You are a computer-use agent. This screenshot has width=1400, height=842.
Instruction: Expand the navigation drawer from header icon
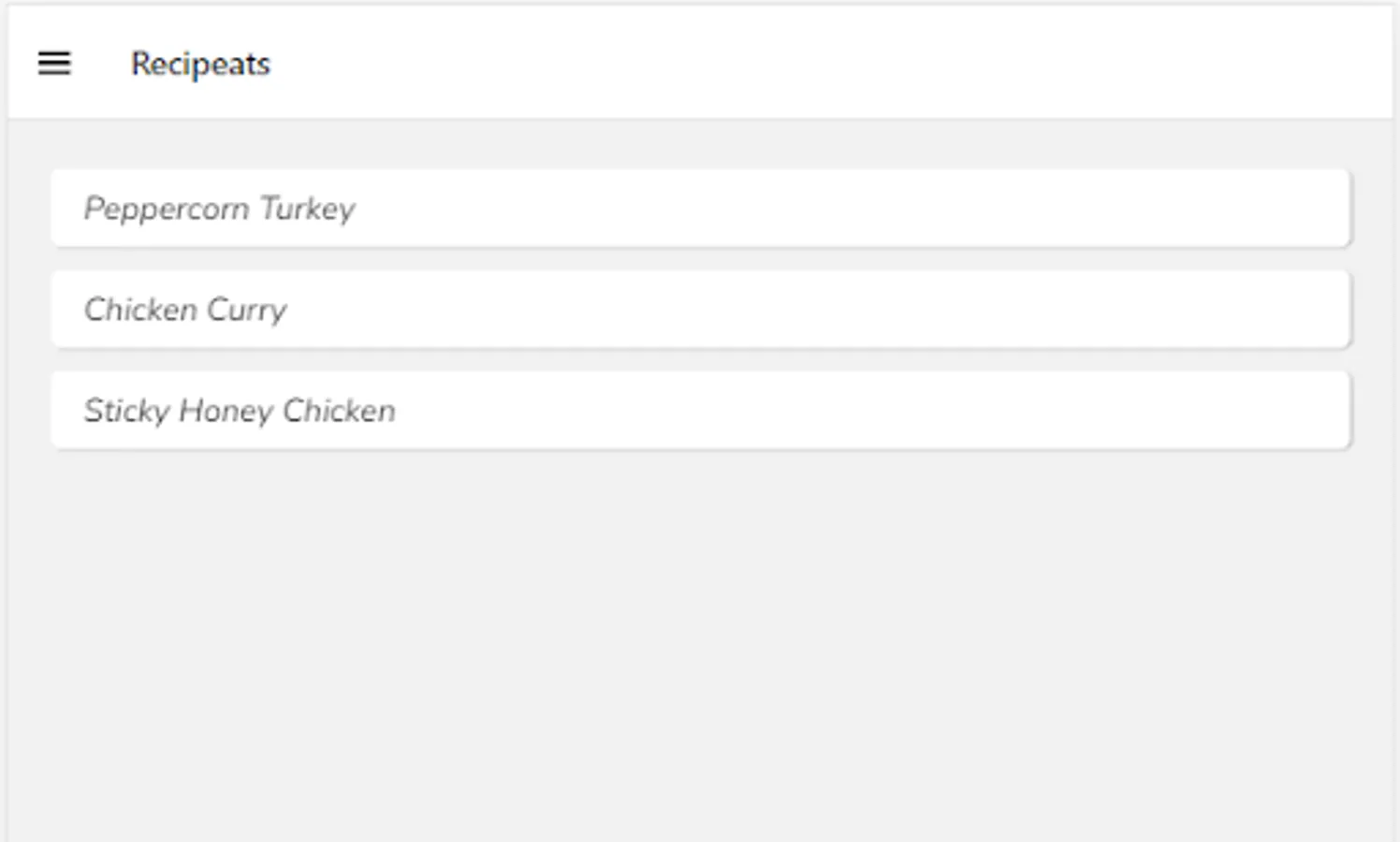pyautogui.click(x=54, y=63)
